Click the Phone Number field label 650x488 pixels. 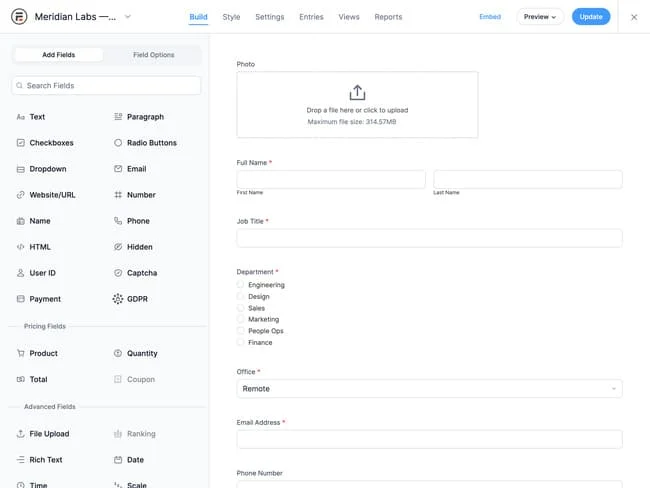click(260, 473)
